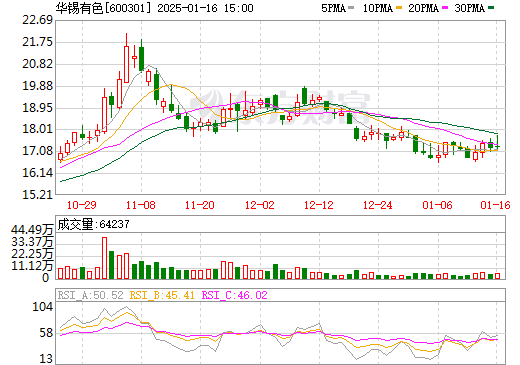The image size is (520, 365).
Task: Click the gray 5PMA legend color dash
Action: (x=351, y=7)
